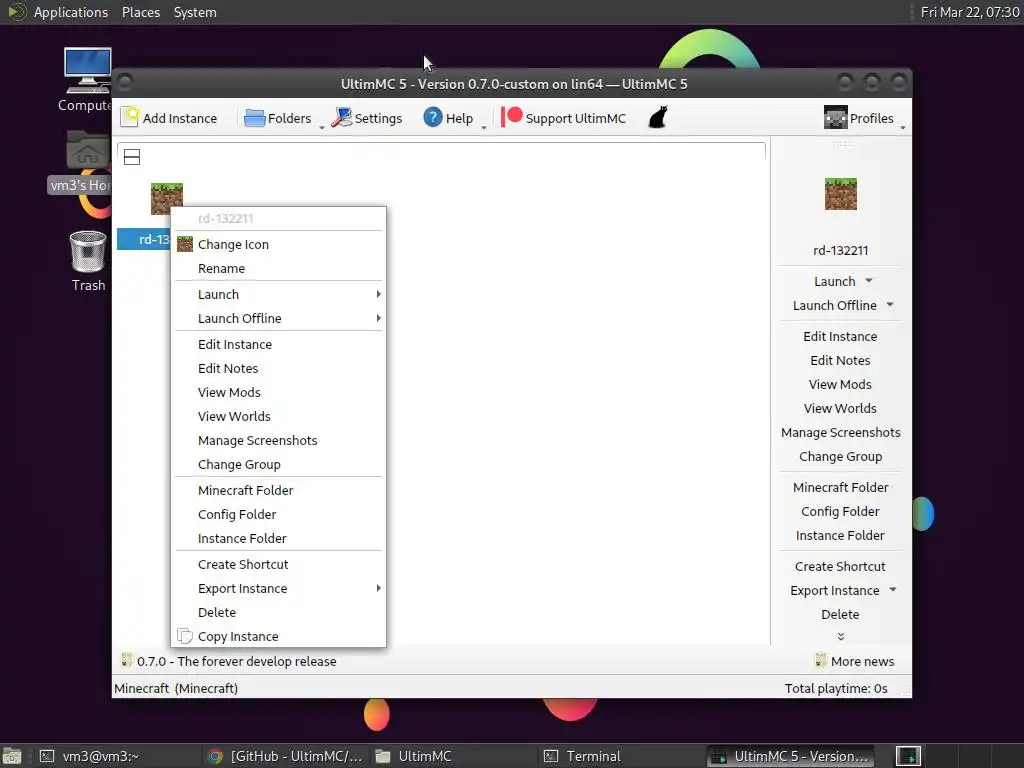The width and height of the screenshot is (1024, 768).
Task: Click the Chrome icon in taskbar
Action: coord(215,756)
